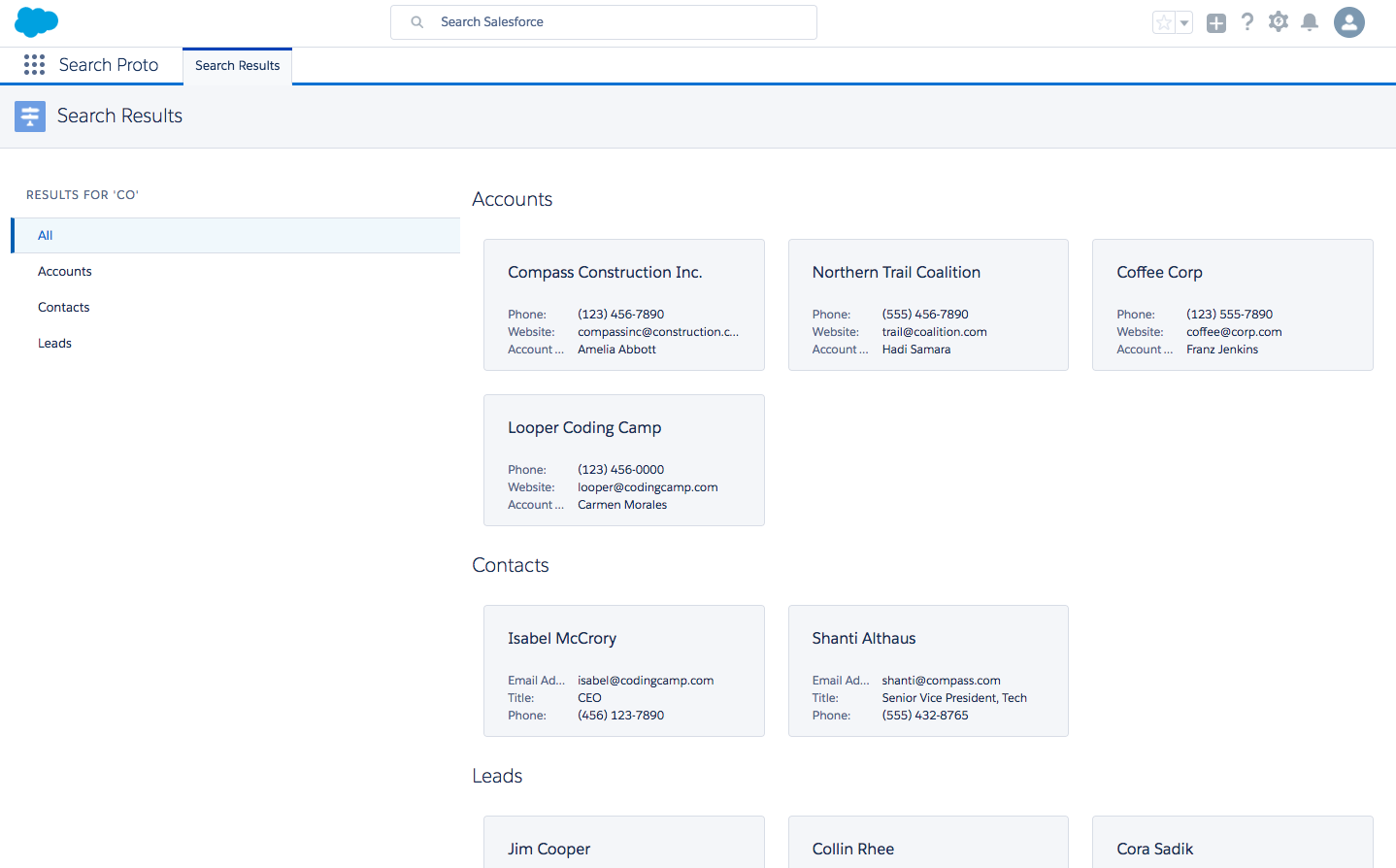Open Coffee Corp account
Image resolution: width=1396 pixels, height=868 pixels.
1159,273
